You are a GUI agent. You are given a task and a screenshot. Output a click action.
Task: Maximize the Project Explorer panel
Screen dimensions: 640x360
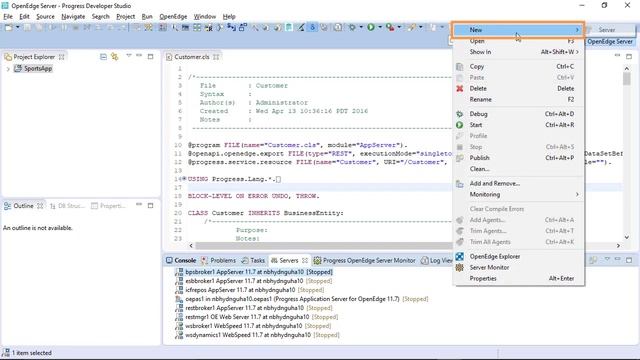[151, 56]
